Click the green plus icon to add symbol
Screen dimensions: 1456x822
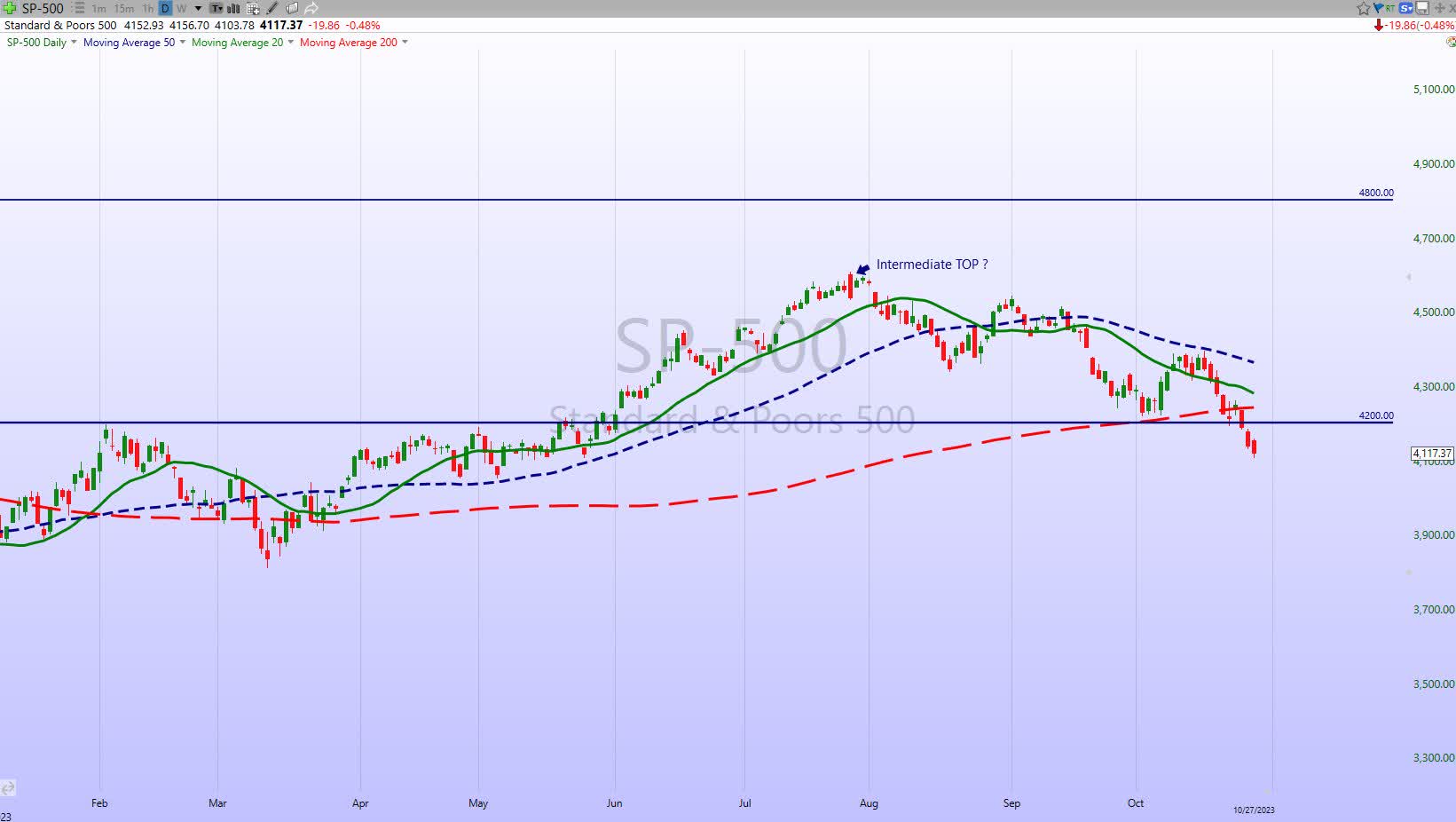pyautogui.click(x=9, y=8)
